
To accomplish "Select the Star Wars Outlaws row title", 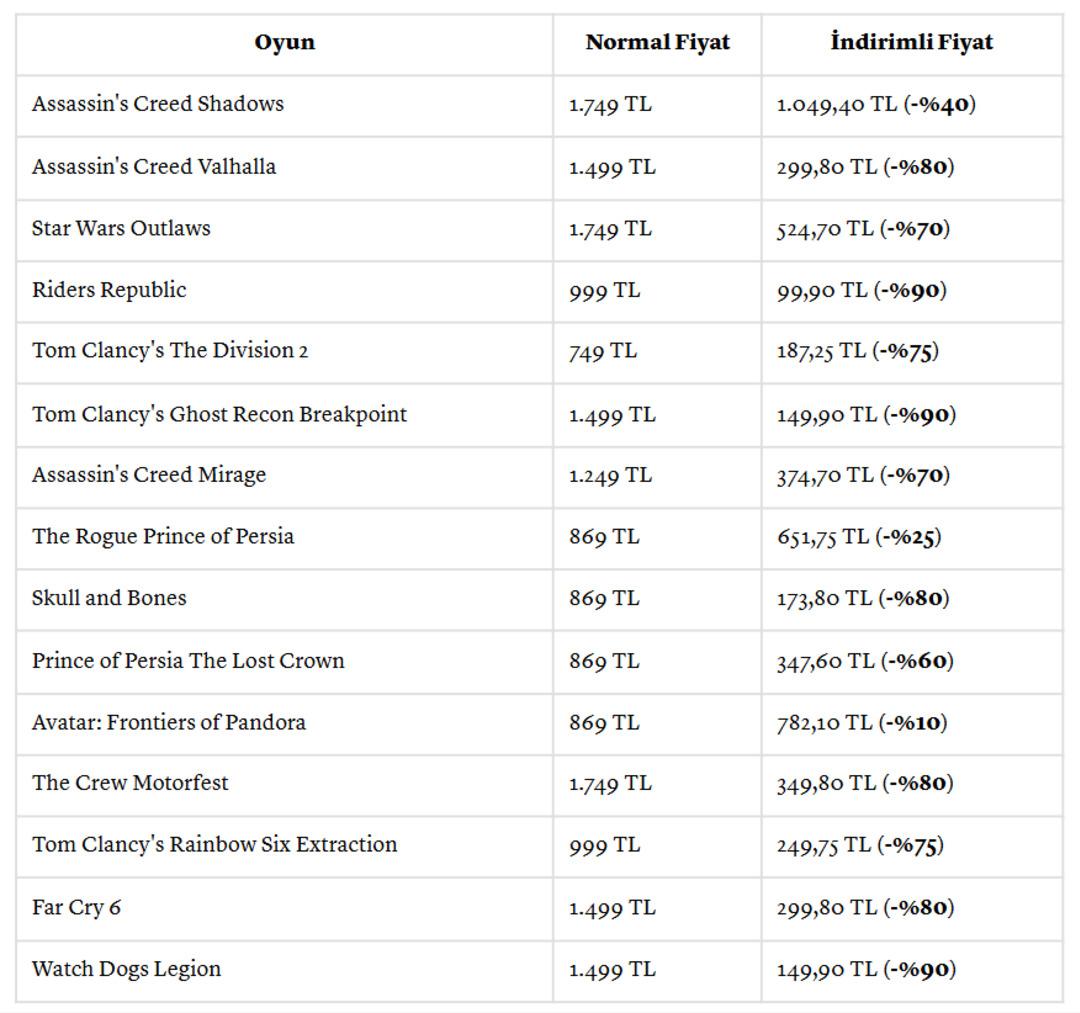I will tap(121, 228).
